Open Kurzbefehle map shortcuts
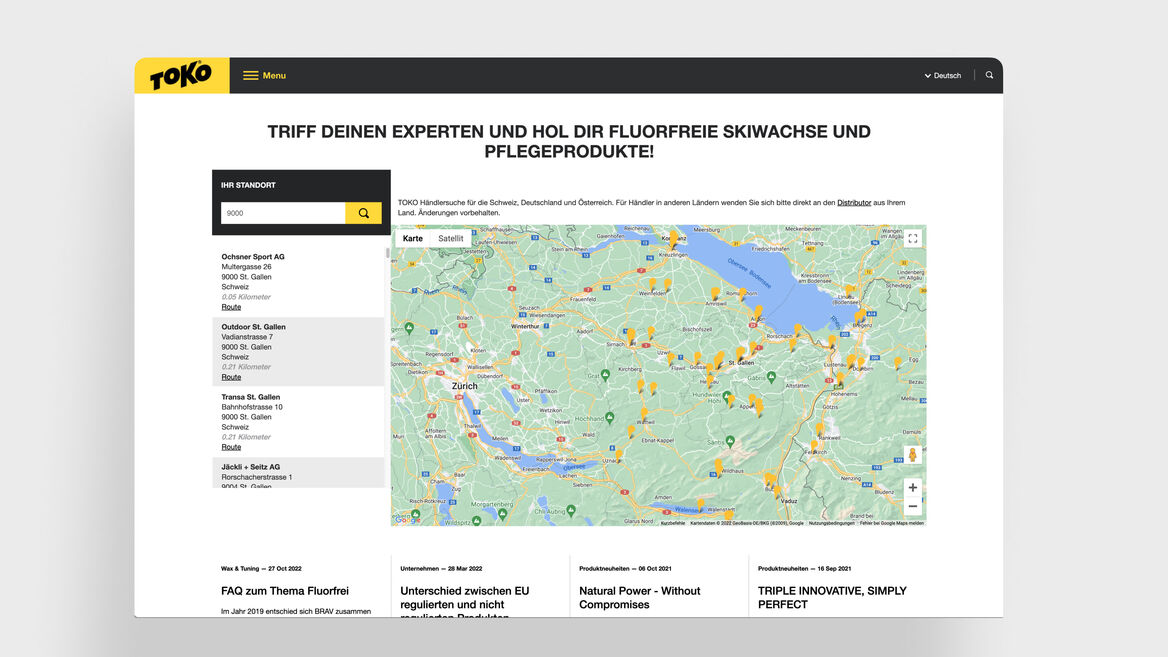The width and height of the screenshot is (1168, 657). click(673, 523)
